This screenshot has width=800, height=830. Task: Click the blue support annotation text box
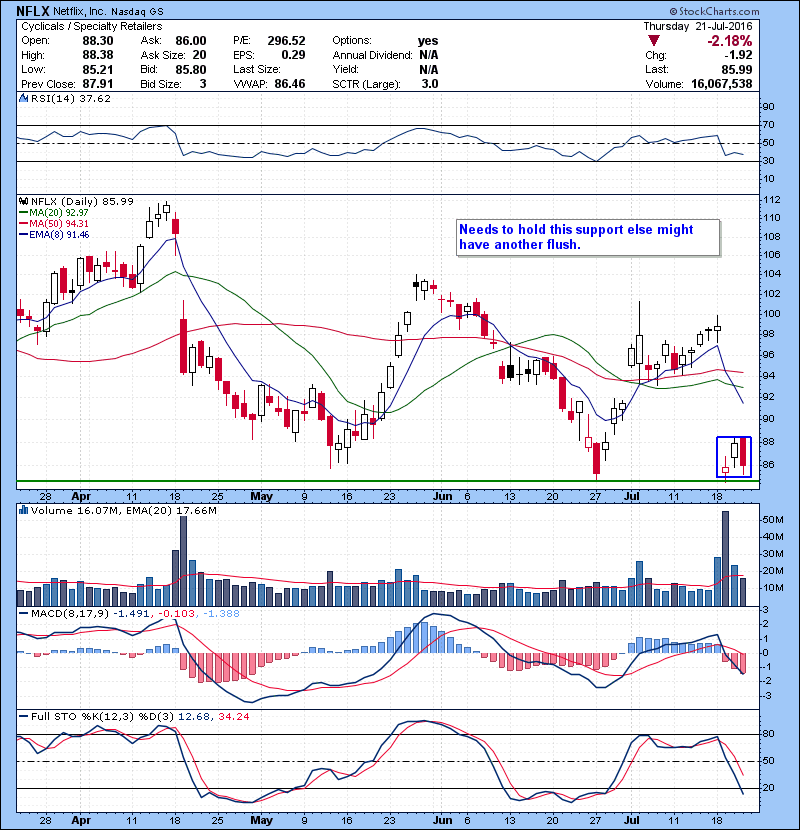[x=588, y=238]
